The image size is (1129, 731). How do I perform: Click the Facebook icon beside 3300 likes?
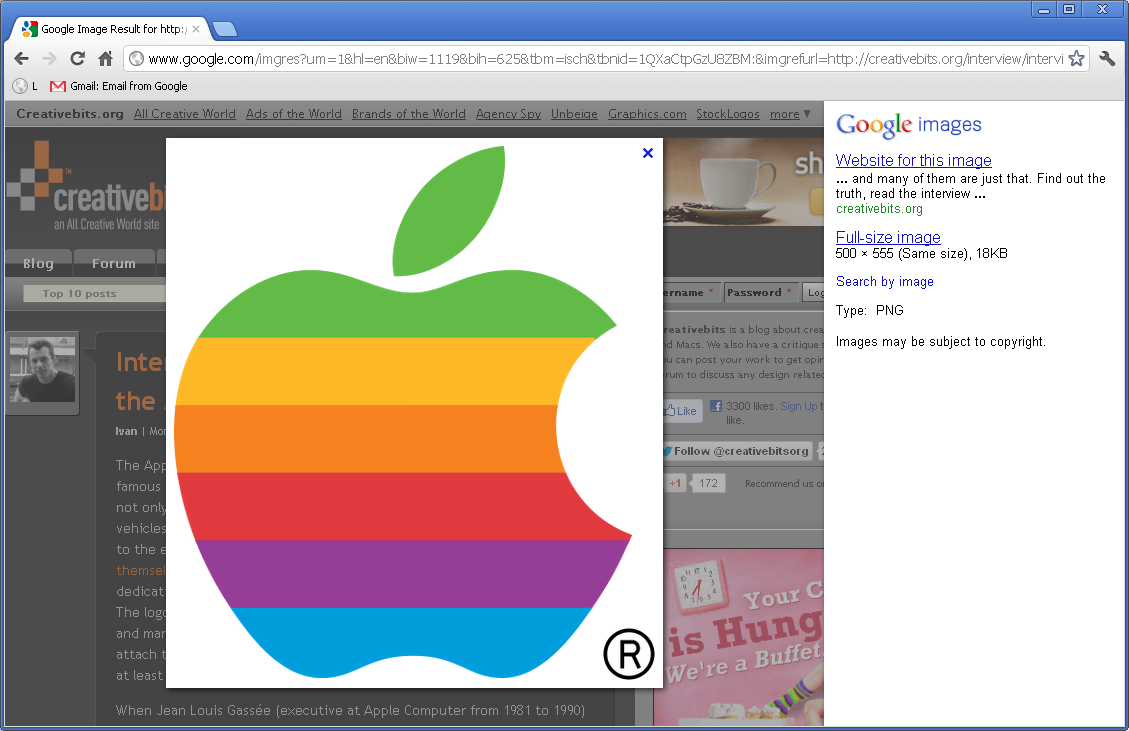[716, 406]
